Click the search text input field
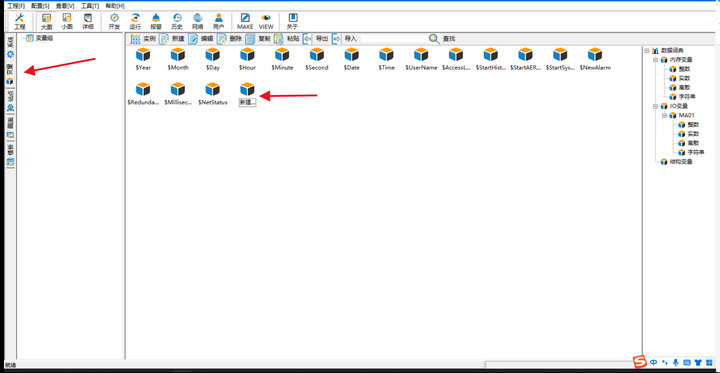 (x=394, y=39)
